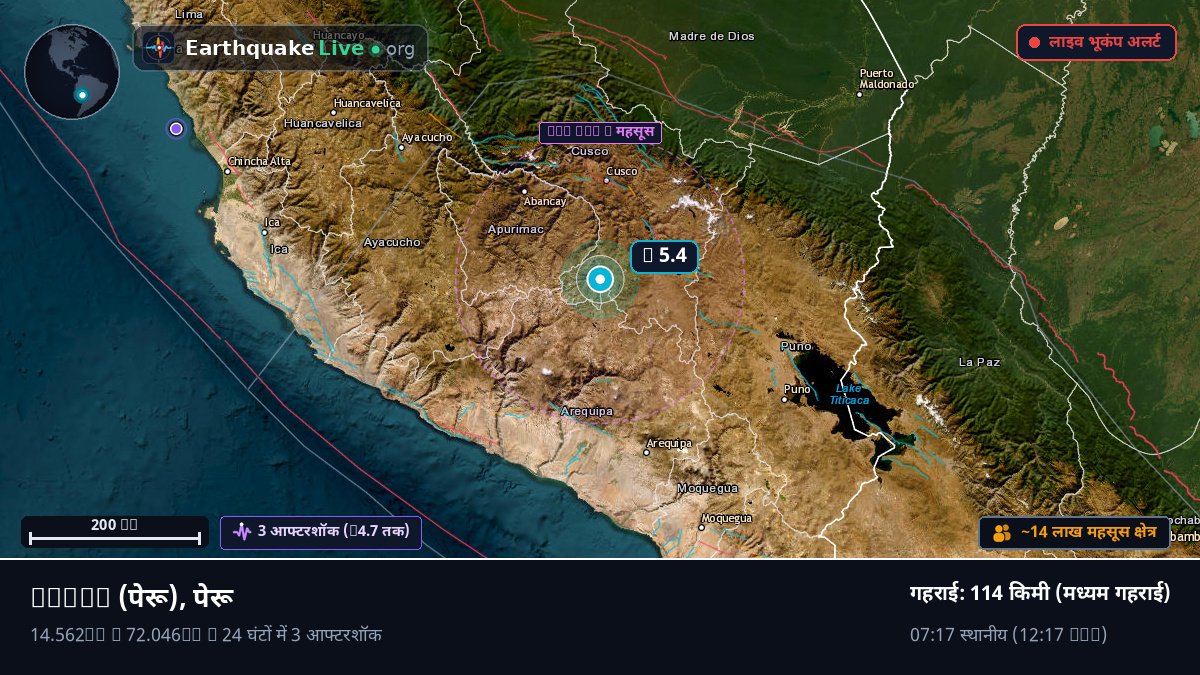Click the 5.4 magnitude label
The width and height of the screenshot is (1200, 675).
click(664, 256)
